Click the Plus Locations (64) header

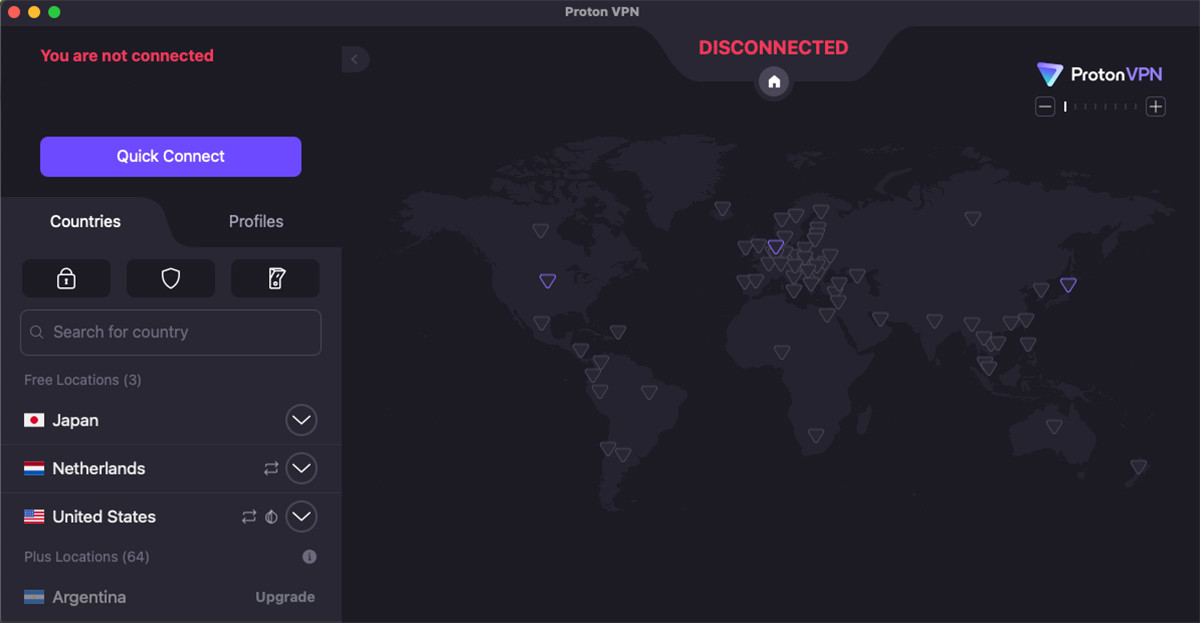(87, 556)
